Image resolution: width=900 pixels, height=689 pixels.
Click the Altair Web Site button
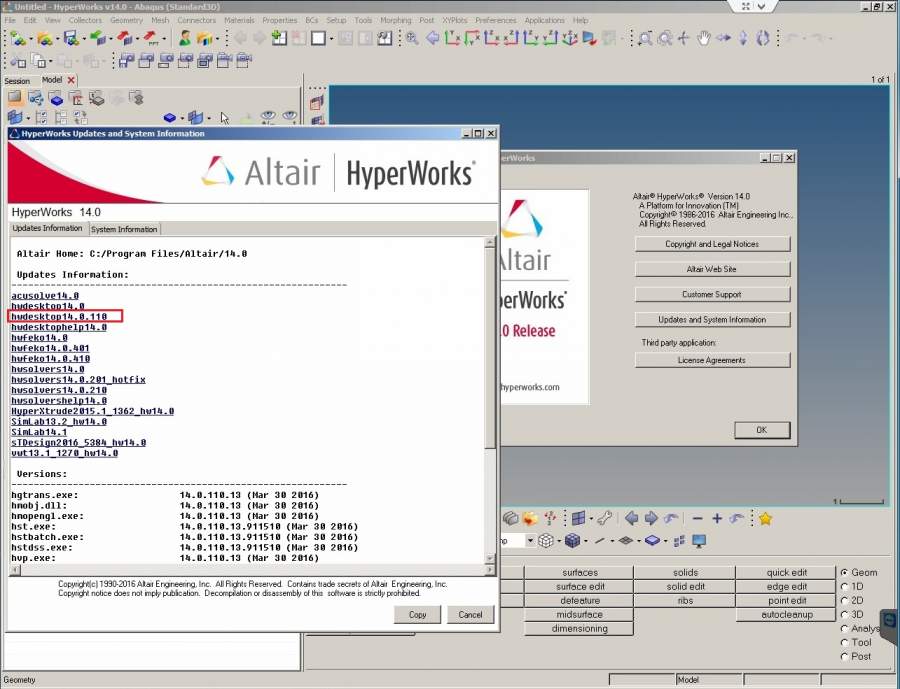pos(712,269)
